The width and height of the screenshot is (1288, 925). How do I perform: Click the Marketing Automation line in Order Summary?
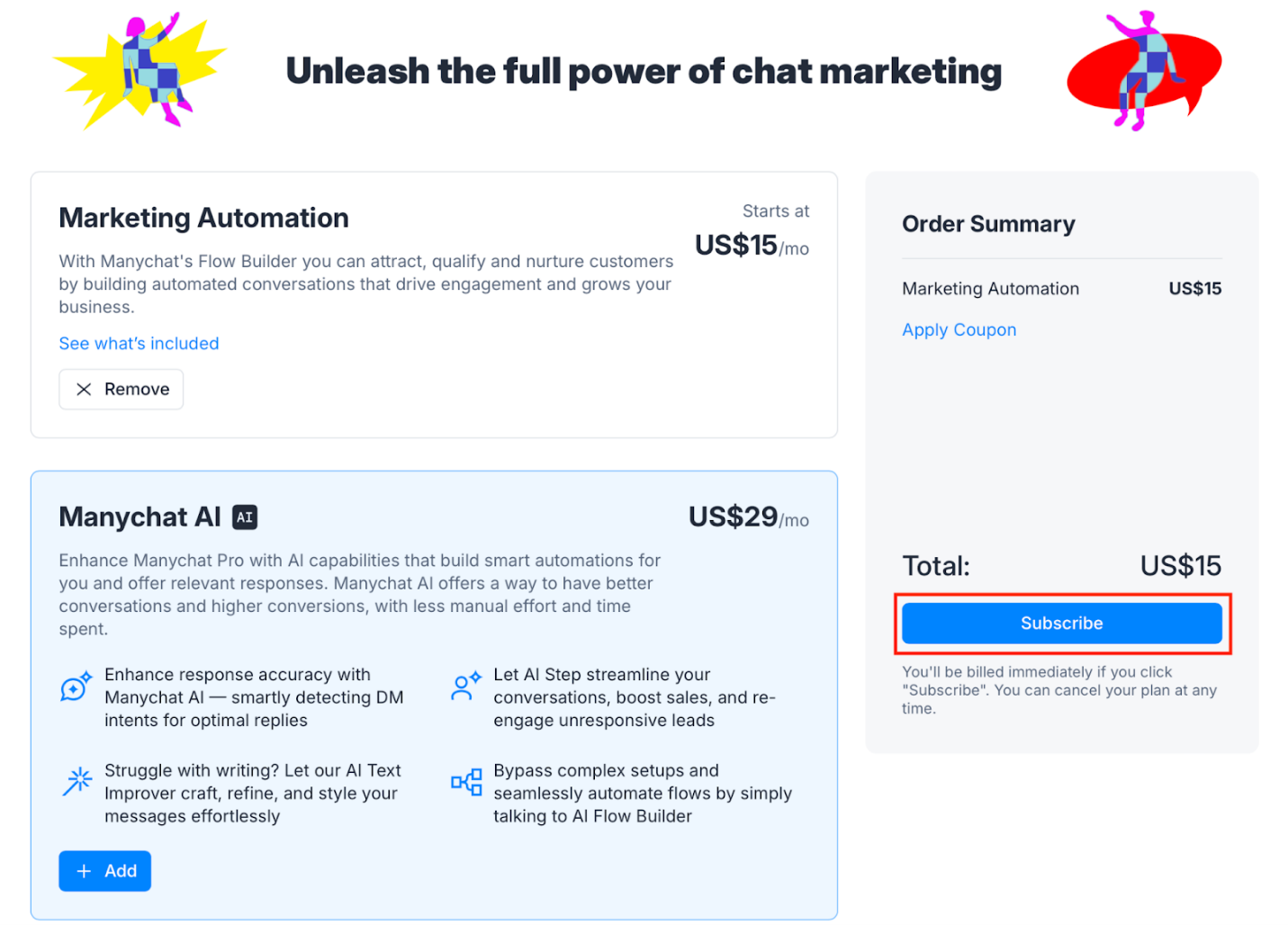(x=990, y=289)
